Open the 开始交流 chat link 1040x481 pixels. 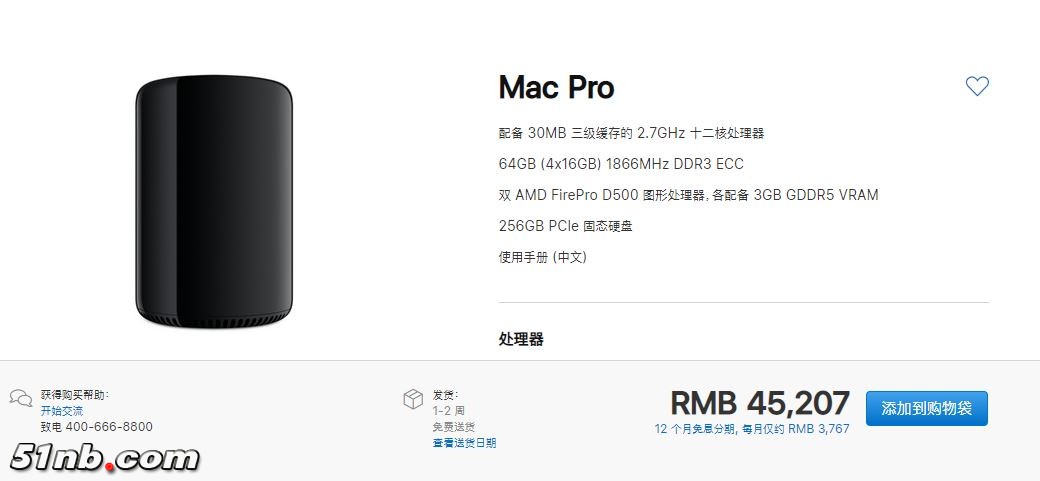click(62, 411)
